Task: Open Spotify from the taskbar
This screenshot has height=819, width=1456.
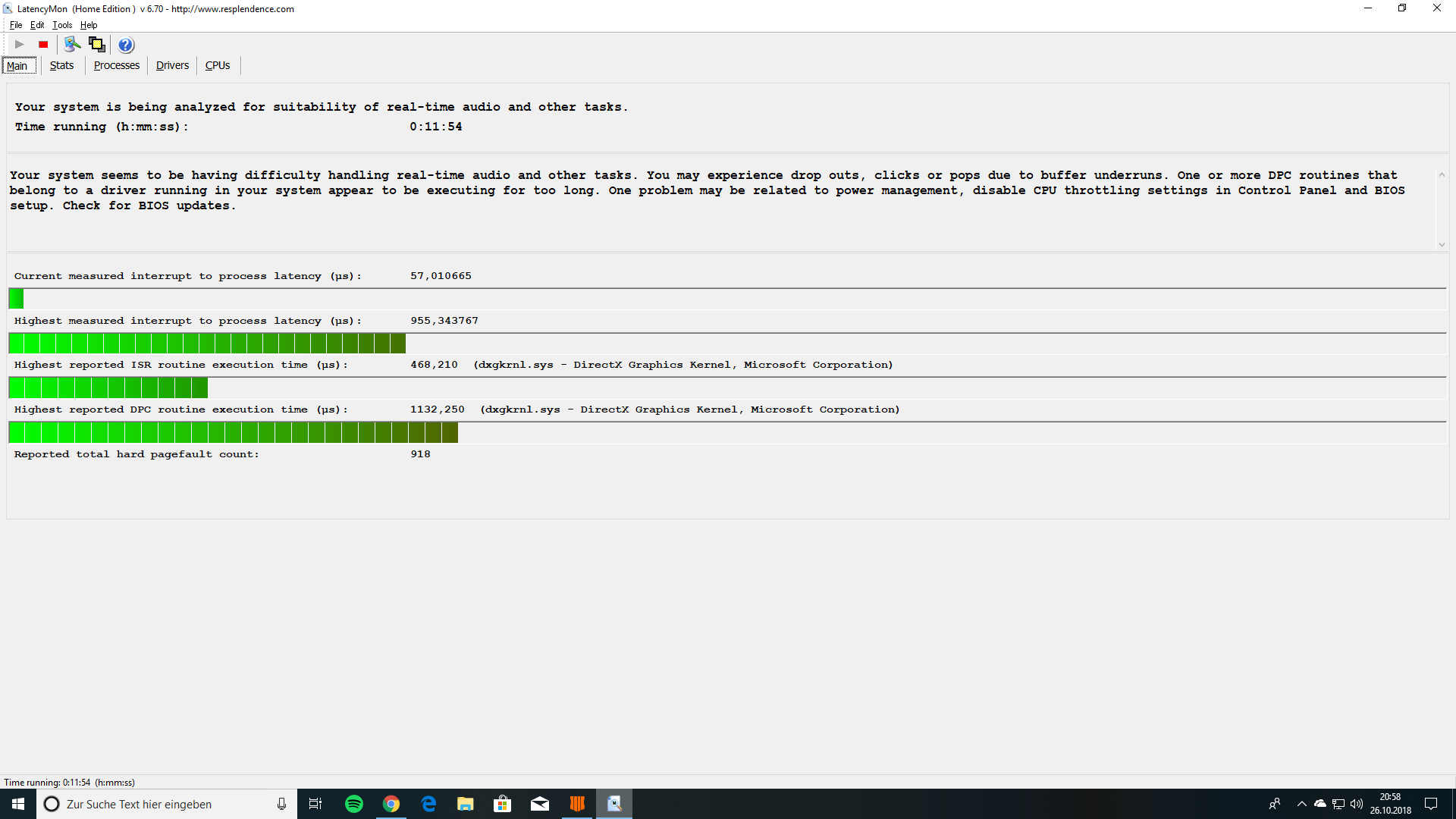Action: pyautogui.click(x=354, y=804)
